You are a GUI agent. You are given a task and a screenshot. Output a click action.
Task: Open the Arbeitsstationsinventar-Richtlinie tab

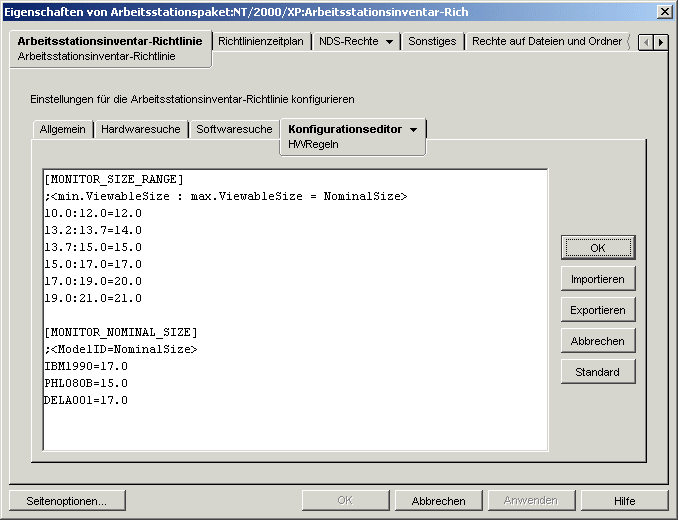pyautogui.click(x=110, y=48)
